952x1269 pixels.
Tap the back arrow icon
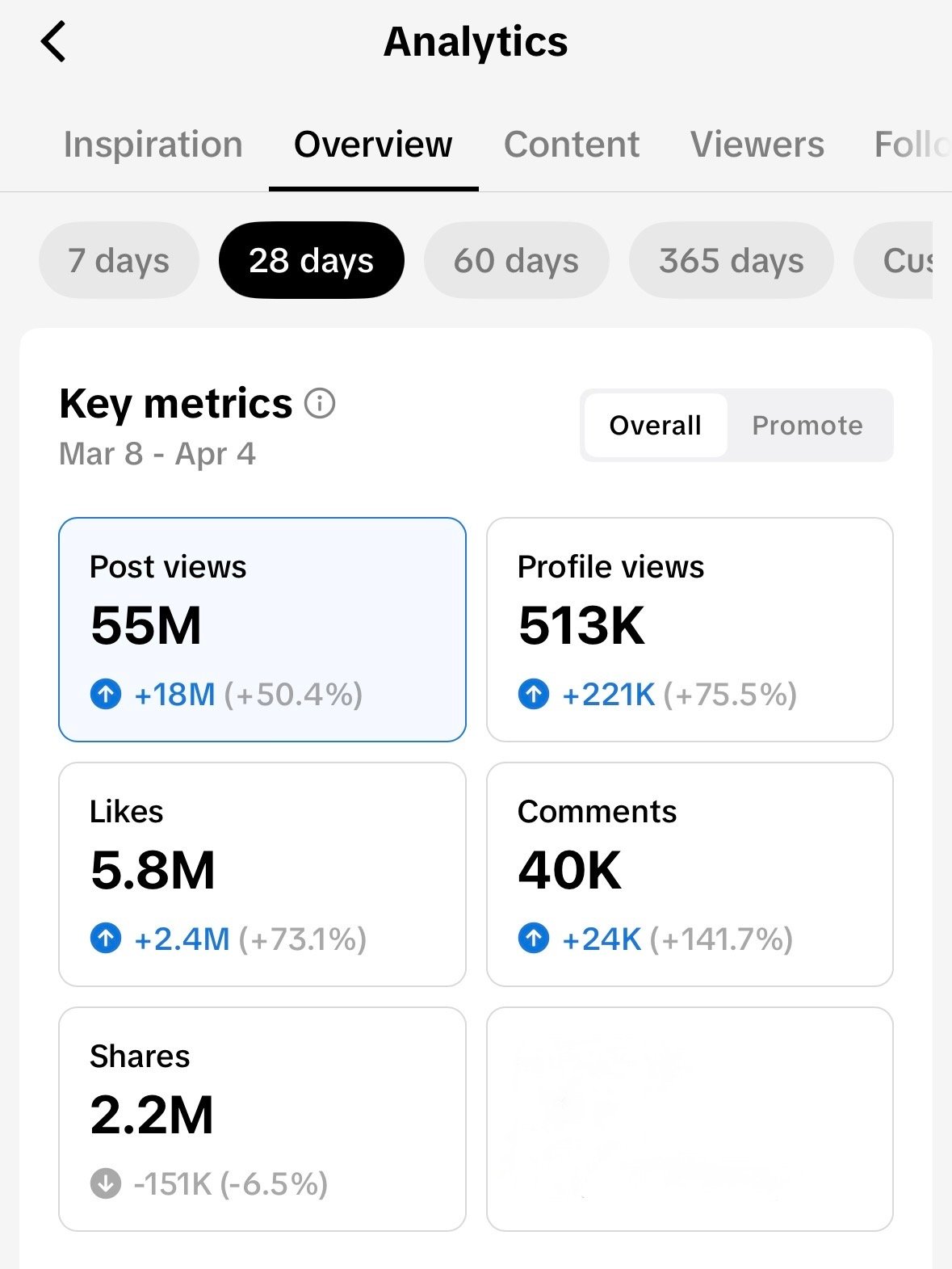tap(53, 42)
